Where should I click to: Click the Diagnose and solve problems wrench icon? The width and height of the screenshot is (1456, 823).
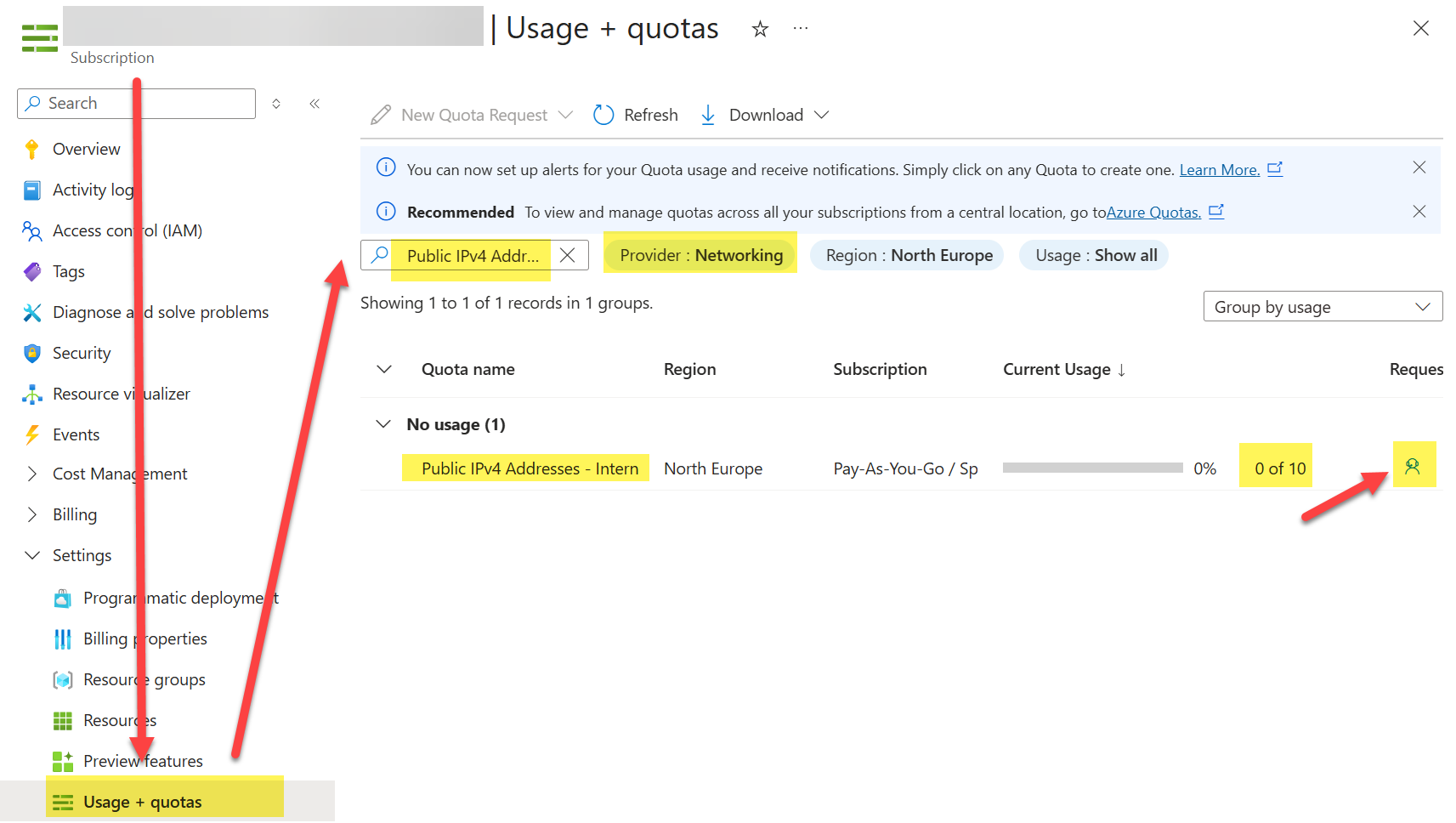point(32,313)
